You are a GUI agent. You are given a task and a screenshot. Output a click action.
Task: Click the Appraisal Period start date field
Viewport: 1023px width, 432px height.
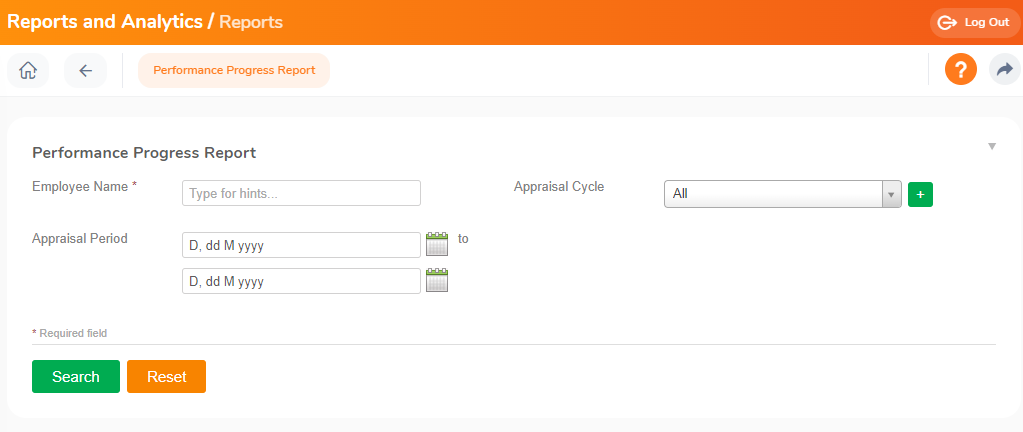tap(301, 245)
